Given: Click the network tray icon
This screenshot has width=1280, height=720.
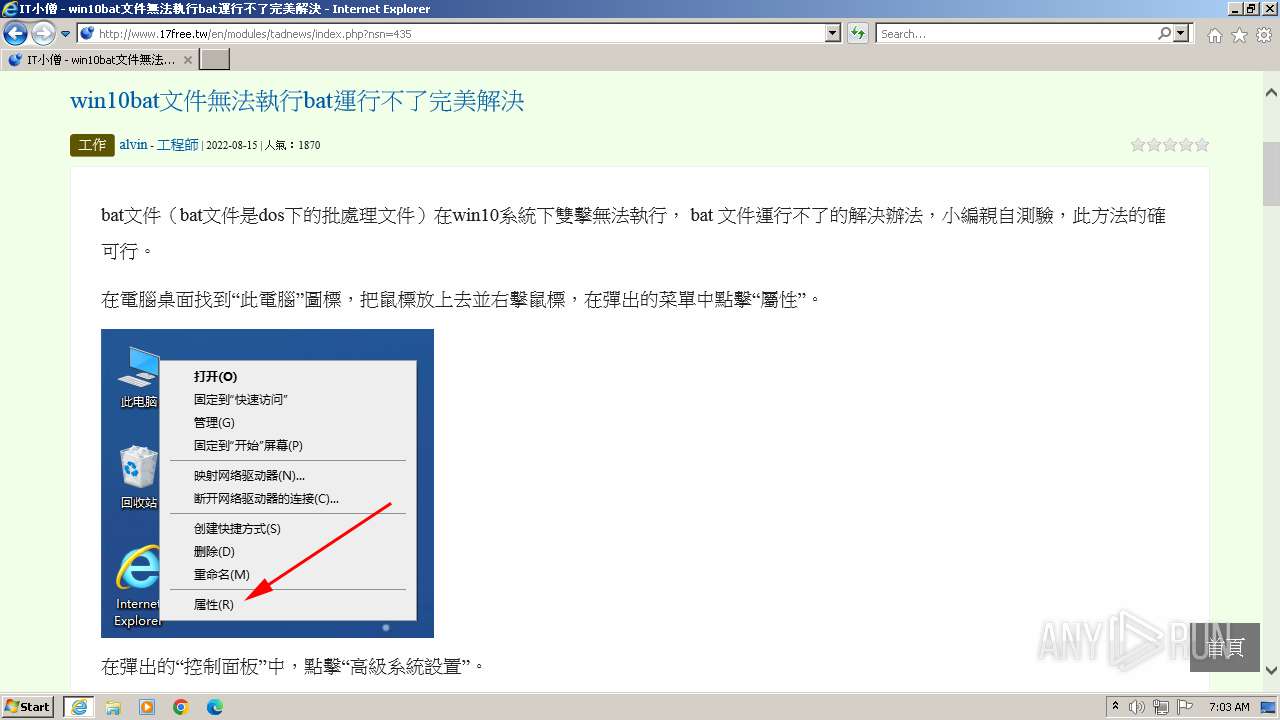Looking at the screenshot, I should (x=1161, y=707).
